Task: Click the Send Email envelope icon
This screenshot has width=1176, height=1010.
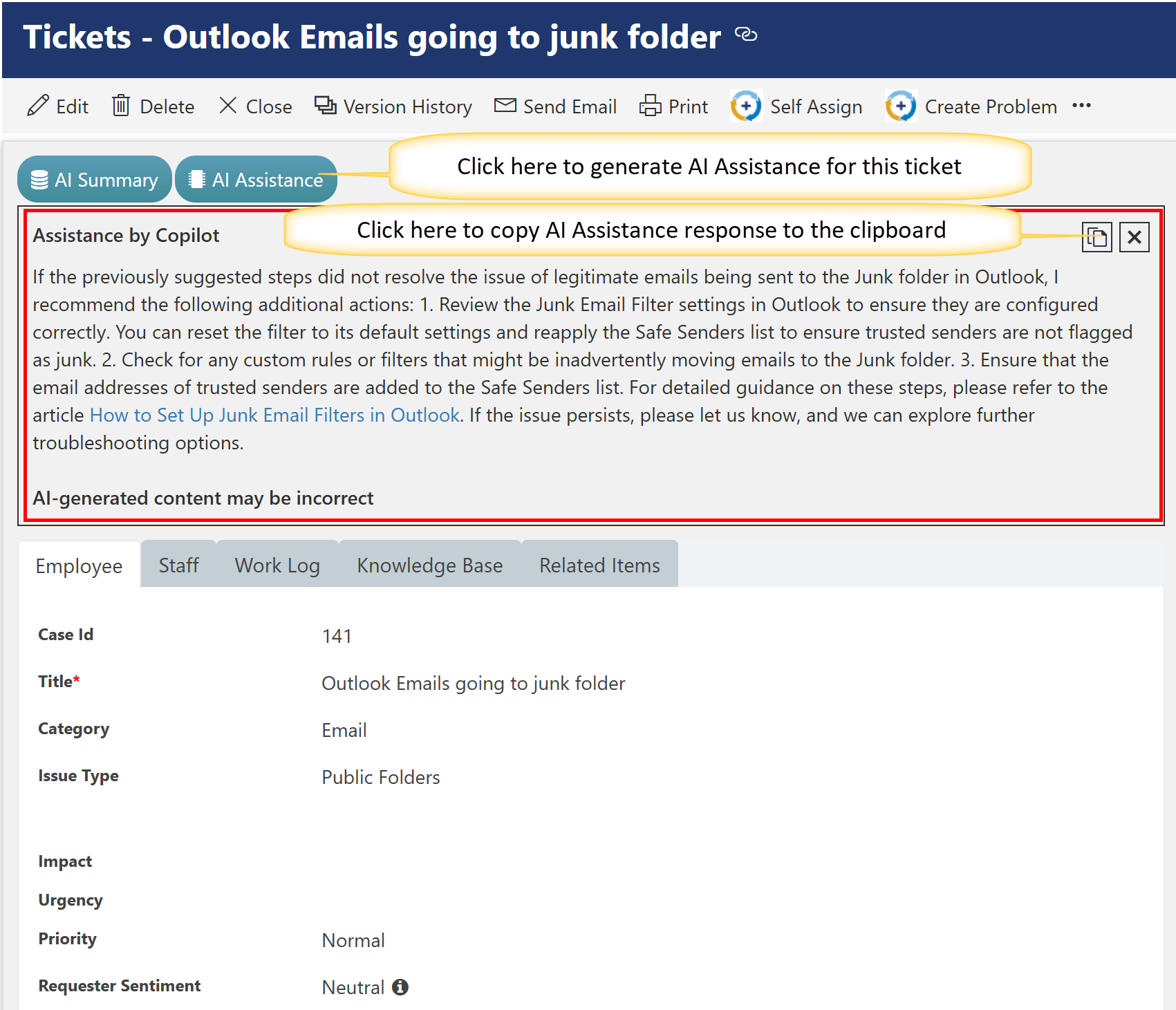Action: pos(505,106)
